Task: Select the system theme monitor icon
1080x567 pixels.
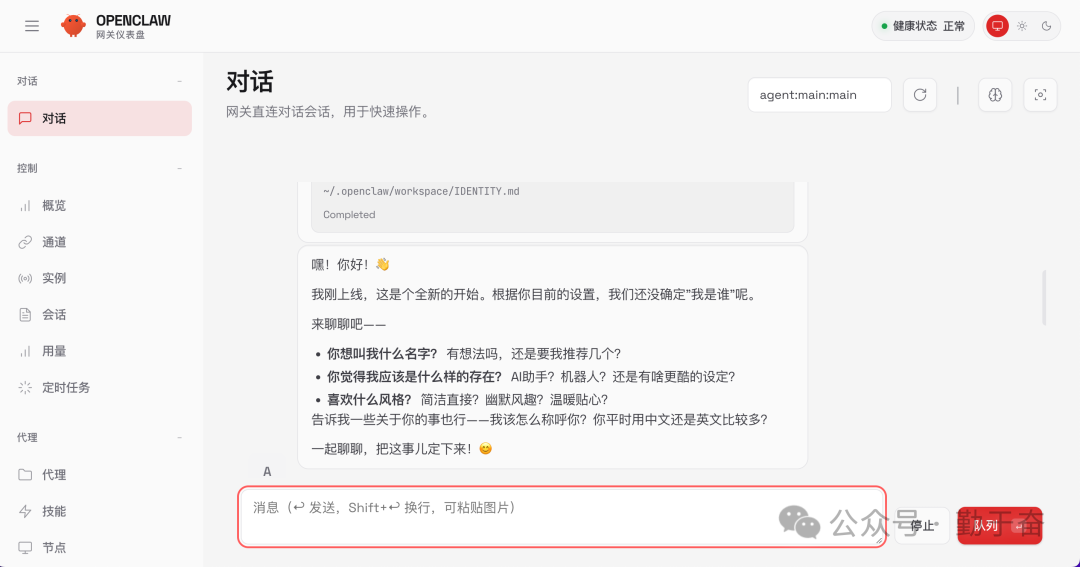Action: 997,26
